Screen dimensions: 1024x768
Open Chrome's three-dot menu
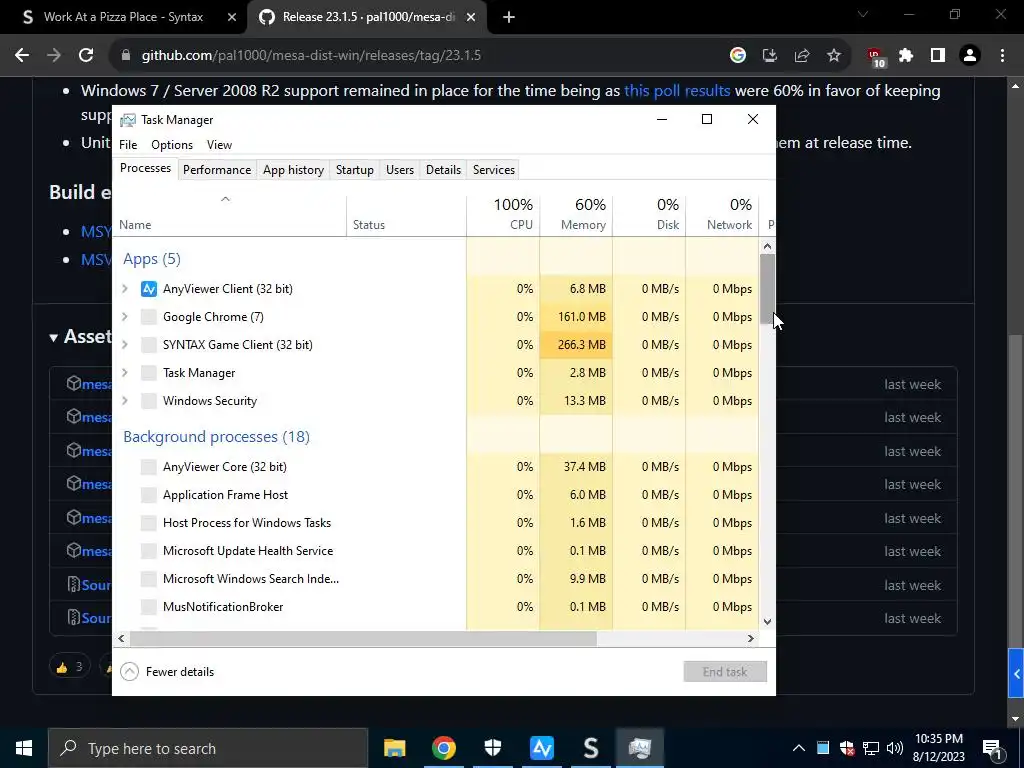[1002, 56]
